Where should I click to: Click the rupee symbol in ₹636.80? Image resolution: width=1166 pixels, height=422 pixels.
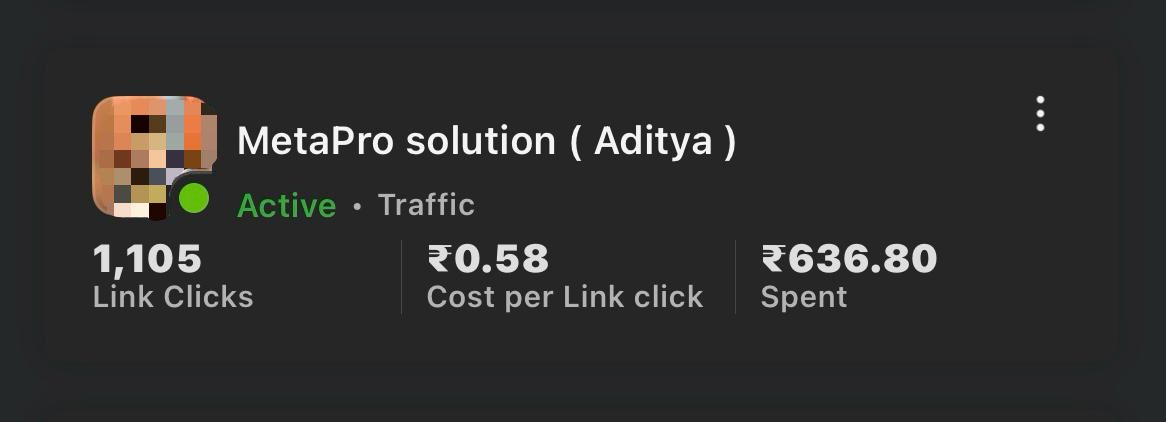click(773, 259)
